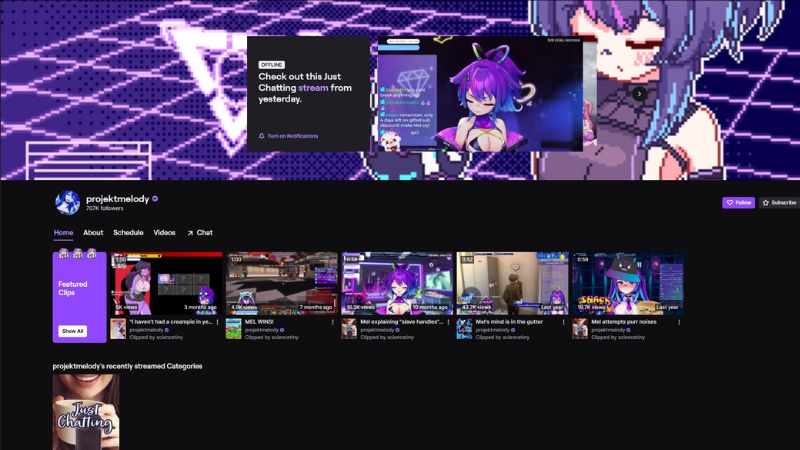Click the 707K followers text
This screenshot has width=800, height=450.
105,209
